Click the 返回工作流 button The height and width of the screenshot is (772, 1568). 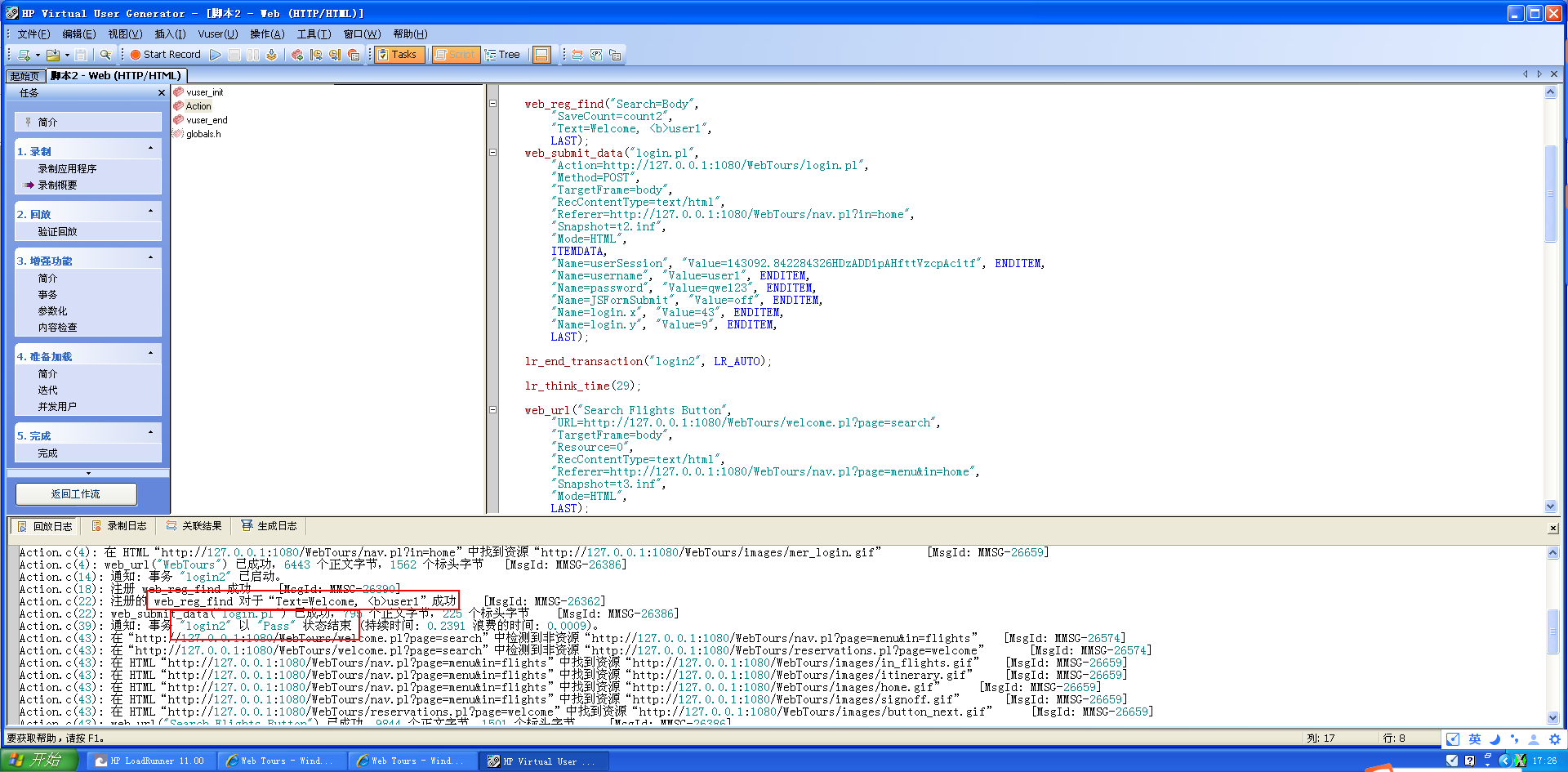pyautogui.click(x=76, y=494)
